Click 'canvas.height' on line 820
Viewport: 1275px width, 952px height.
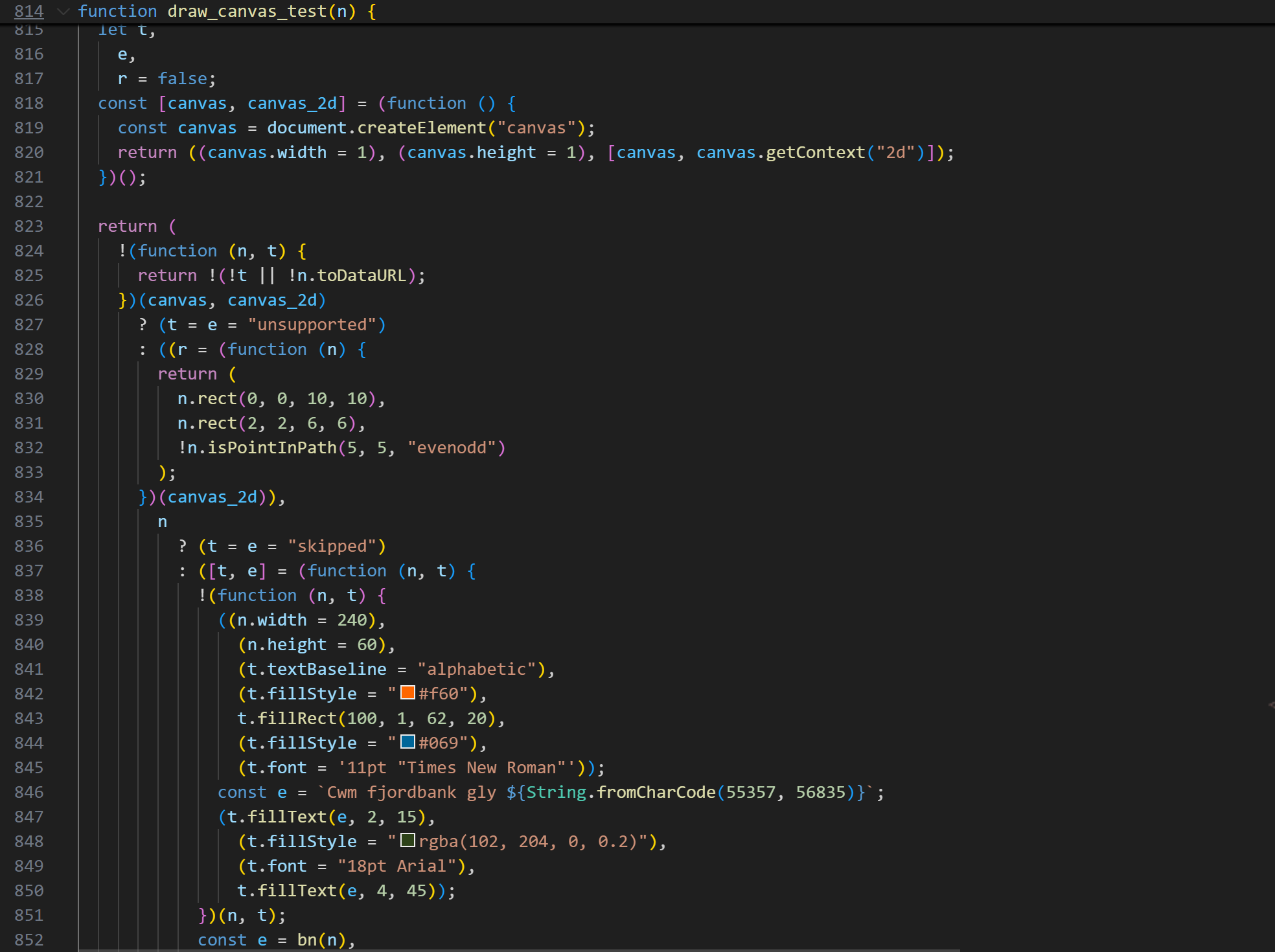click(x=472, y=152)
